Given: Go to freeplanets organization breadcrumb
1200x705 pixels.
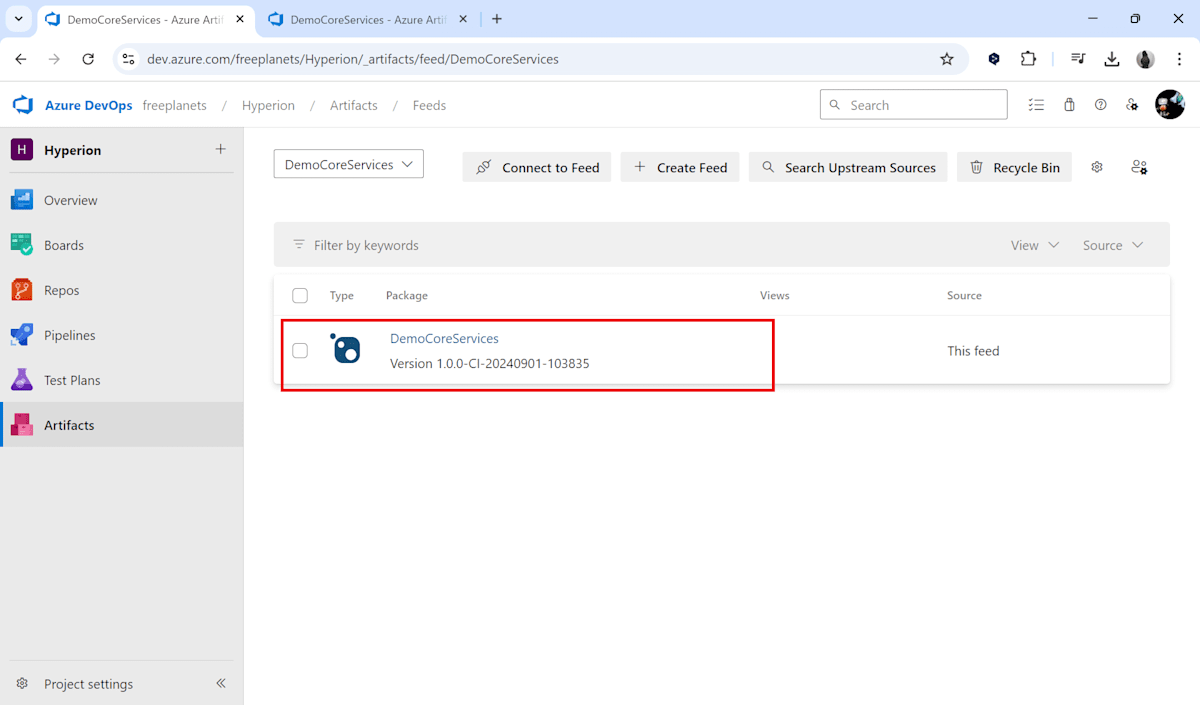Looking at the screenshot, I should click(x=174, y=105).
